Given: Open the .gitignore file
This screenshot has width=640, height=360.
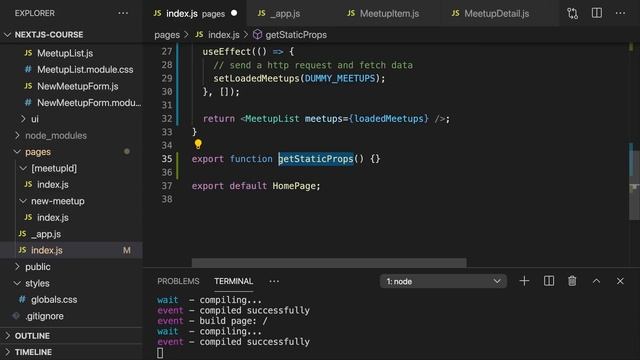Looking at the screenshot, I should click(44, 316).
